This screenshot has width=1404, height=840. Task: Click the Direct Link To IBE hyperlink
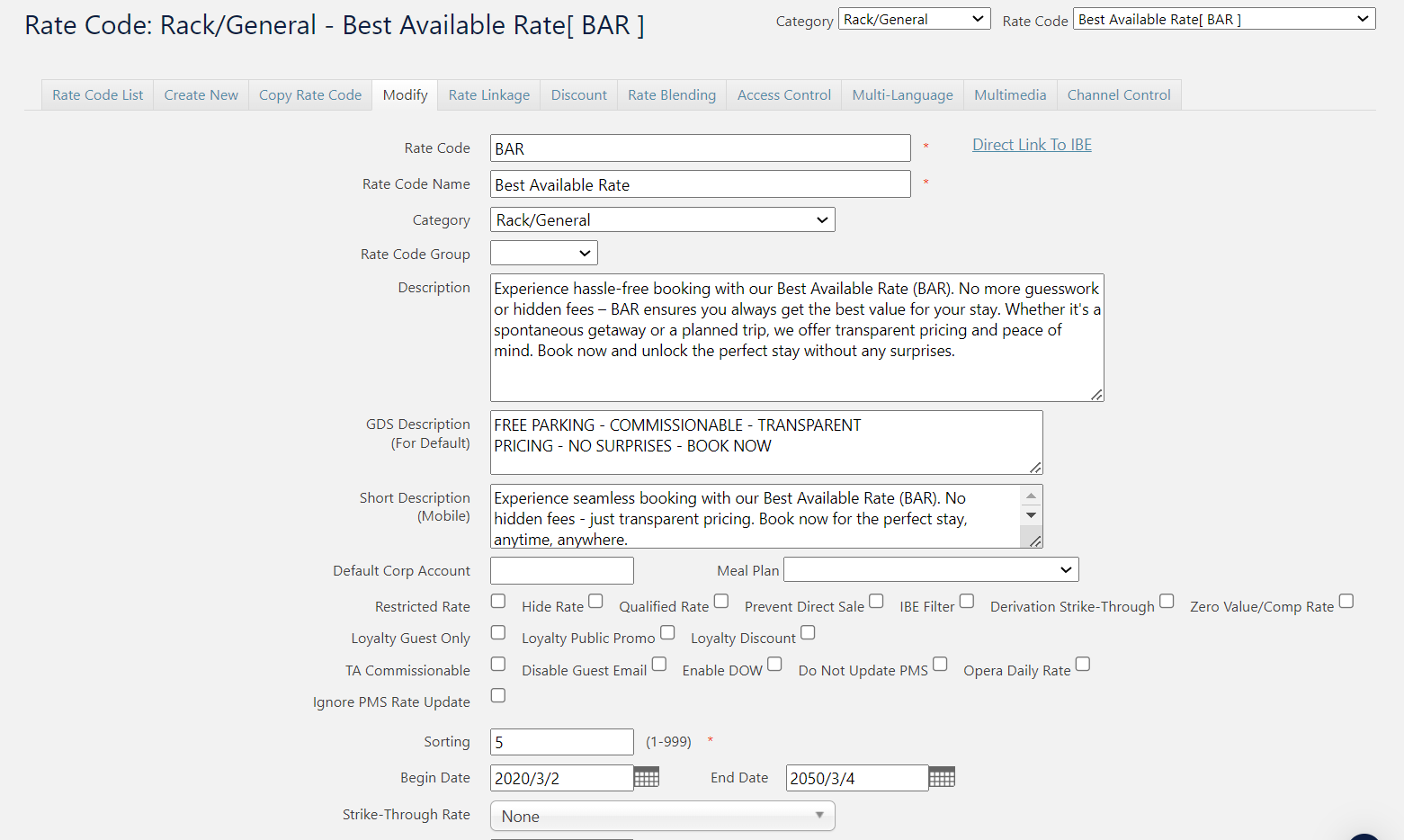(x=1031, y=144)
